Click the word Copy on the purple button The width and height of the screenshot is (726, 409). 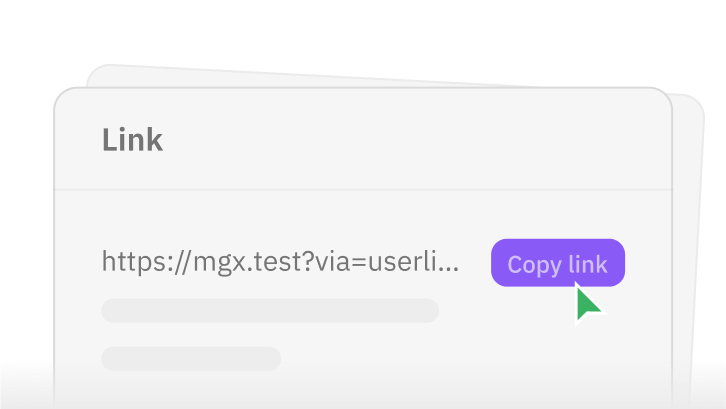coord(534,264)
